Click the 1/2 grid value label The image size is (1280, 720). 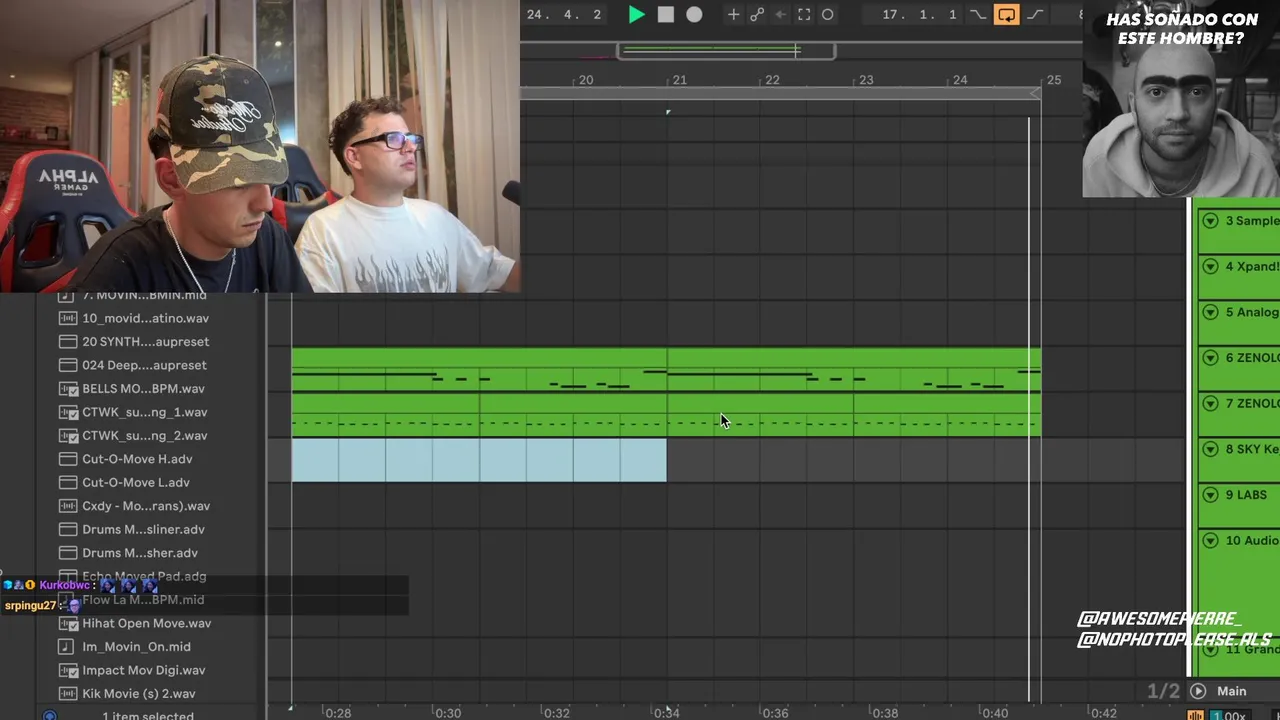pyautogui.click(x=1163, y=691)
